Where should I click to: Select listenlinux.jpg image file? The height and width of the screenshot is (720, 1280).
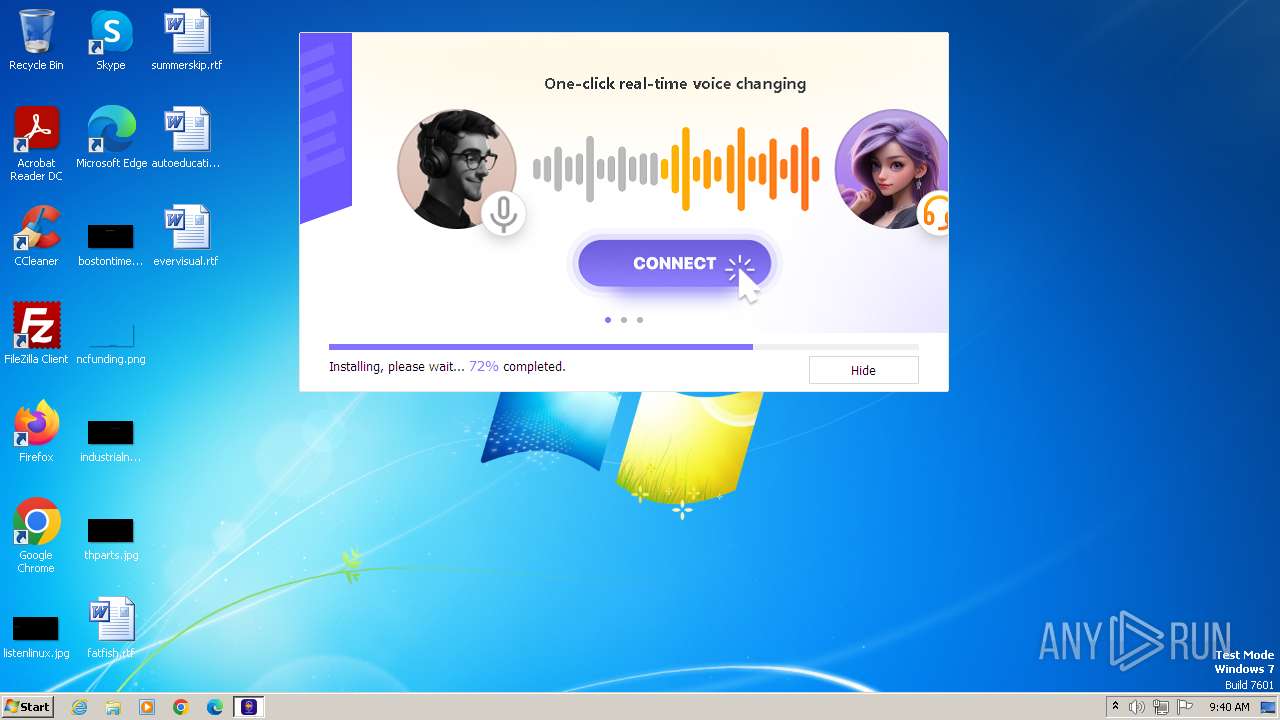(36, 636)
